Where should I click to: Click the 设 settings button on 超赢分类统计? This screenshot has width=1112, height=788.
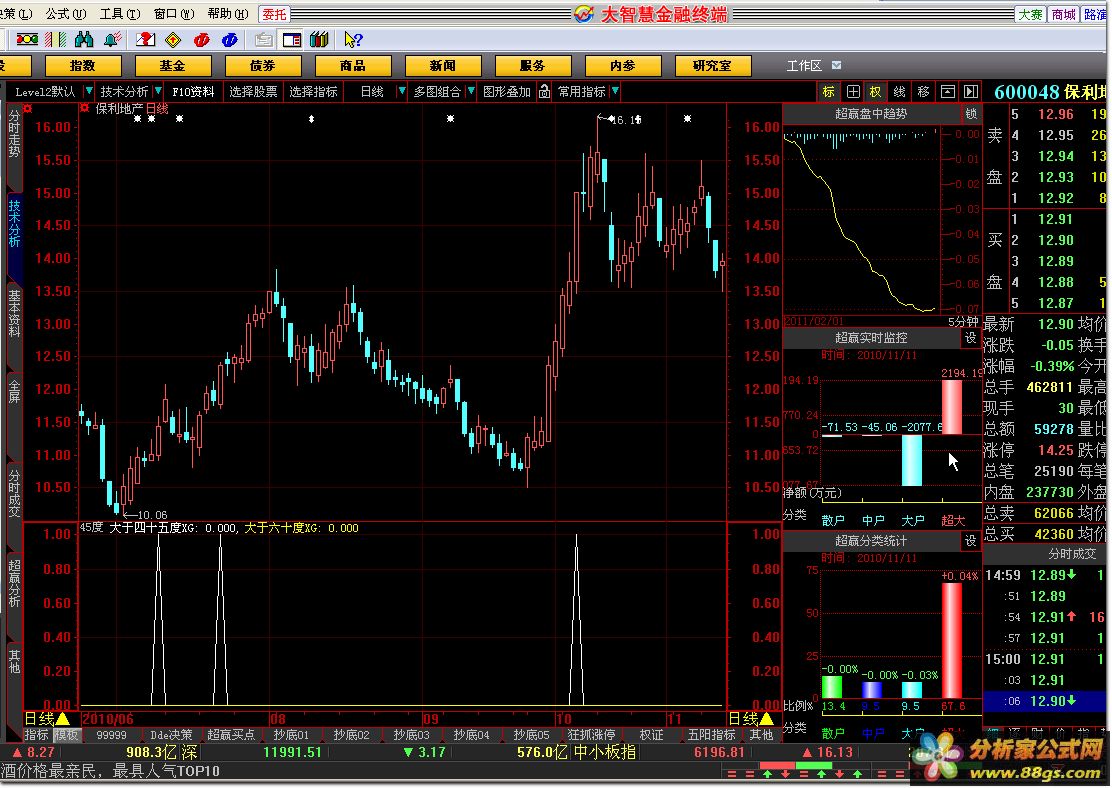coord(971,541)
